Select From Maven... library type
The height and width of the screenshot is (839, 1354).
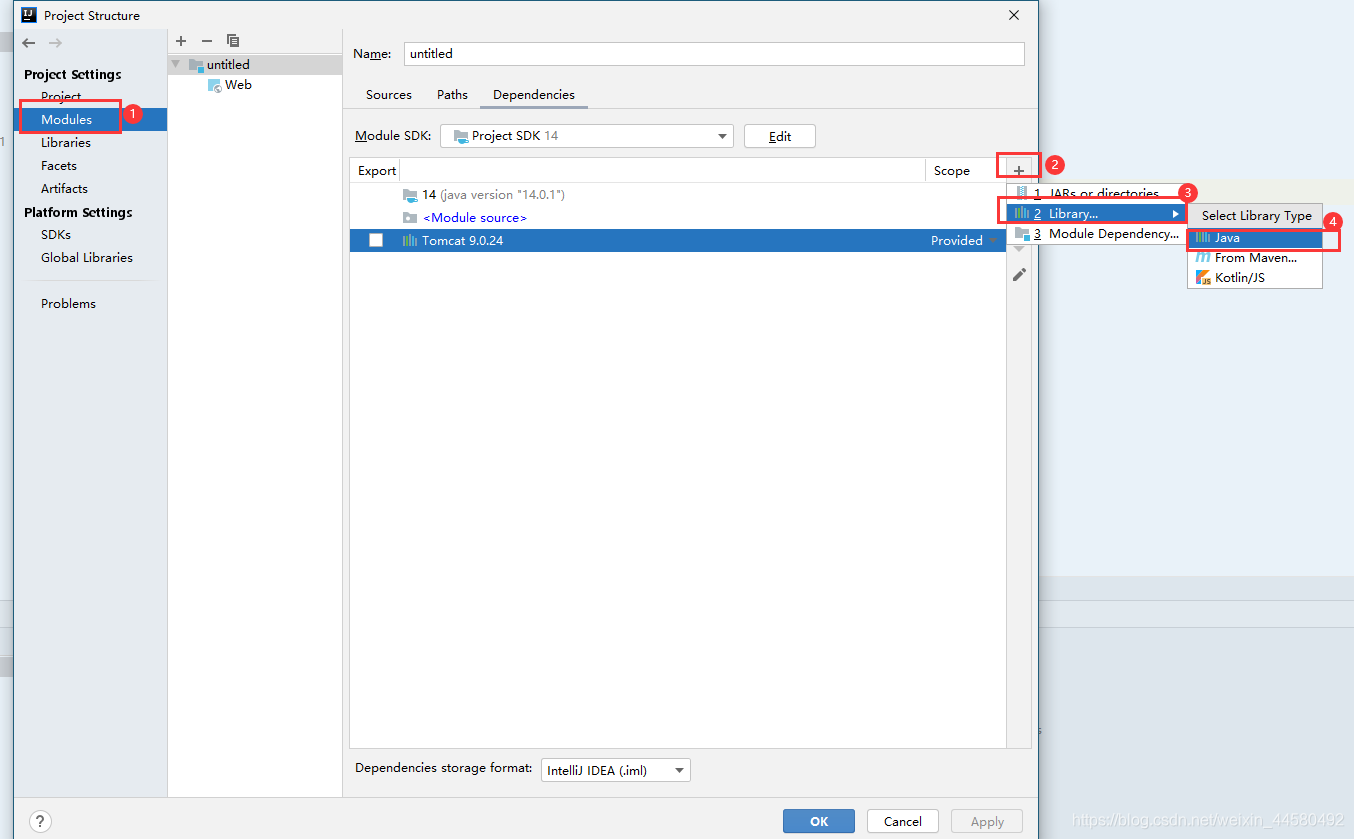coord(1255,257)
